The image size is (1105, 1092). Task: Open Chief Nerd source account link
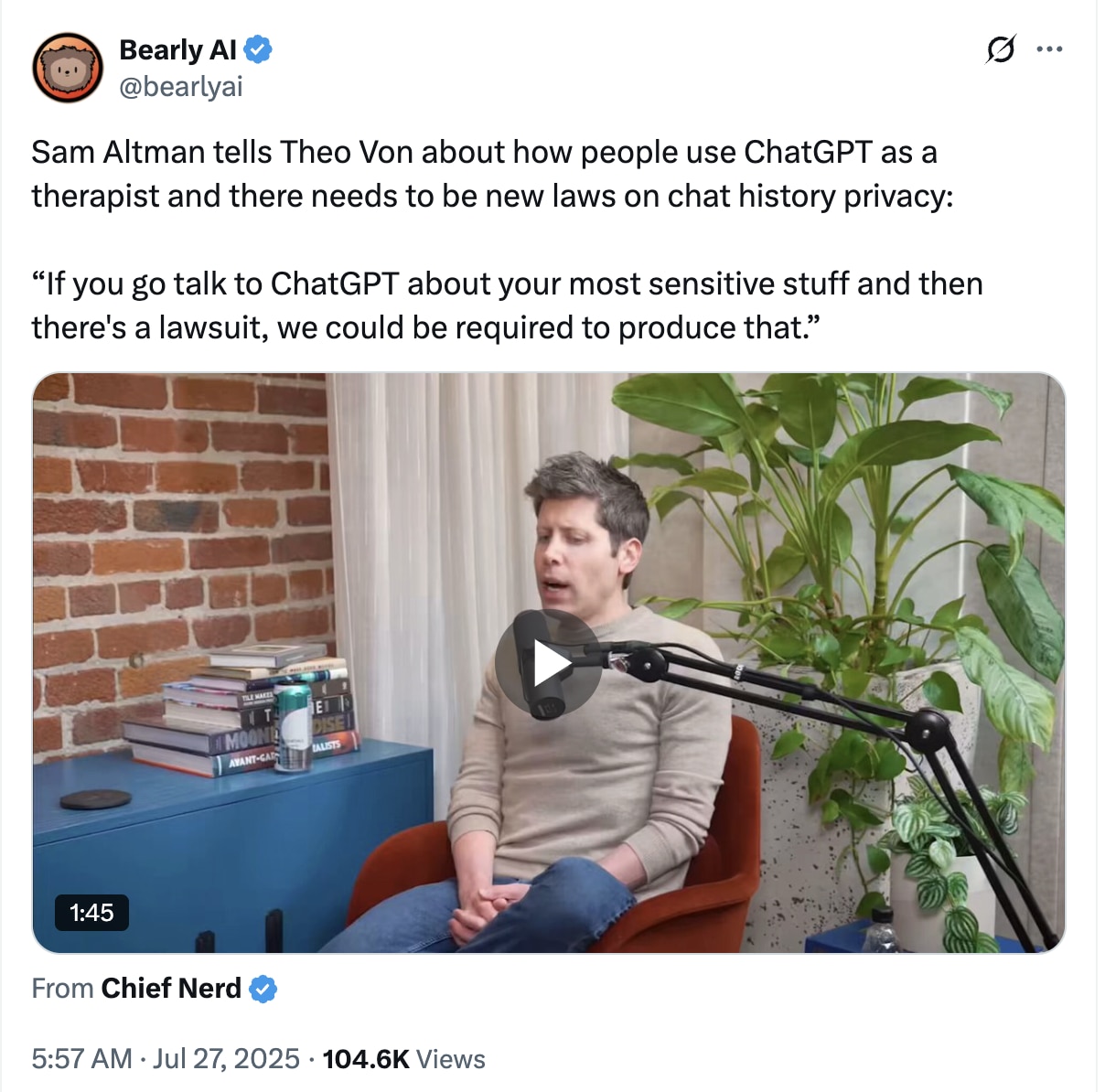pyautogui.click(x=171, y=989)
